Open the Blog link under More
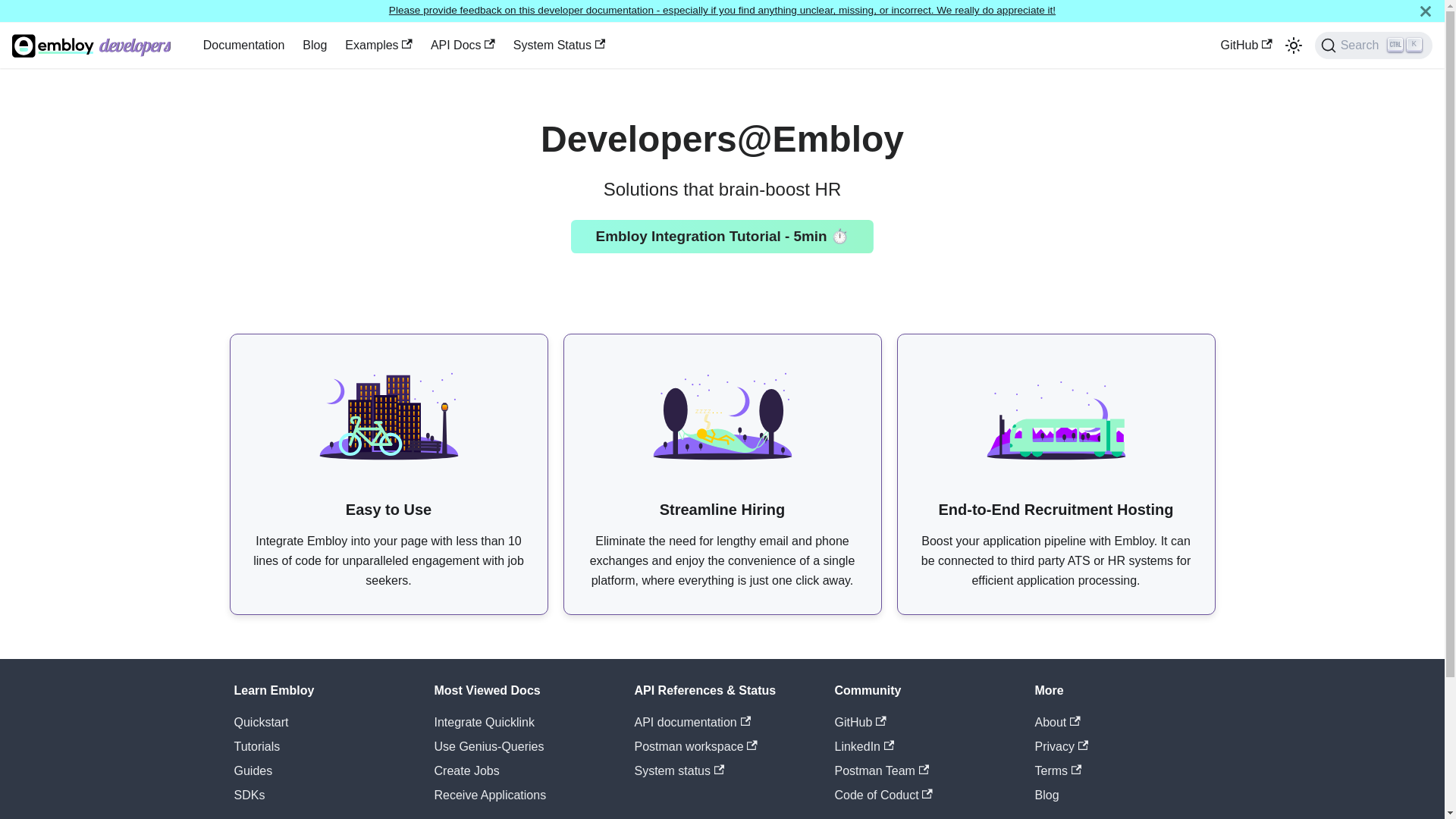This screenshot has height=819, width=1456. tap(1046, 795)
